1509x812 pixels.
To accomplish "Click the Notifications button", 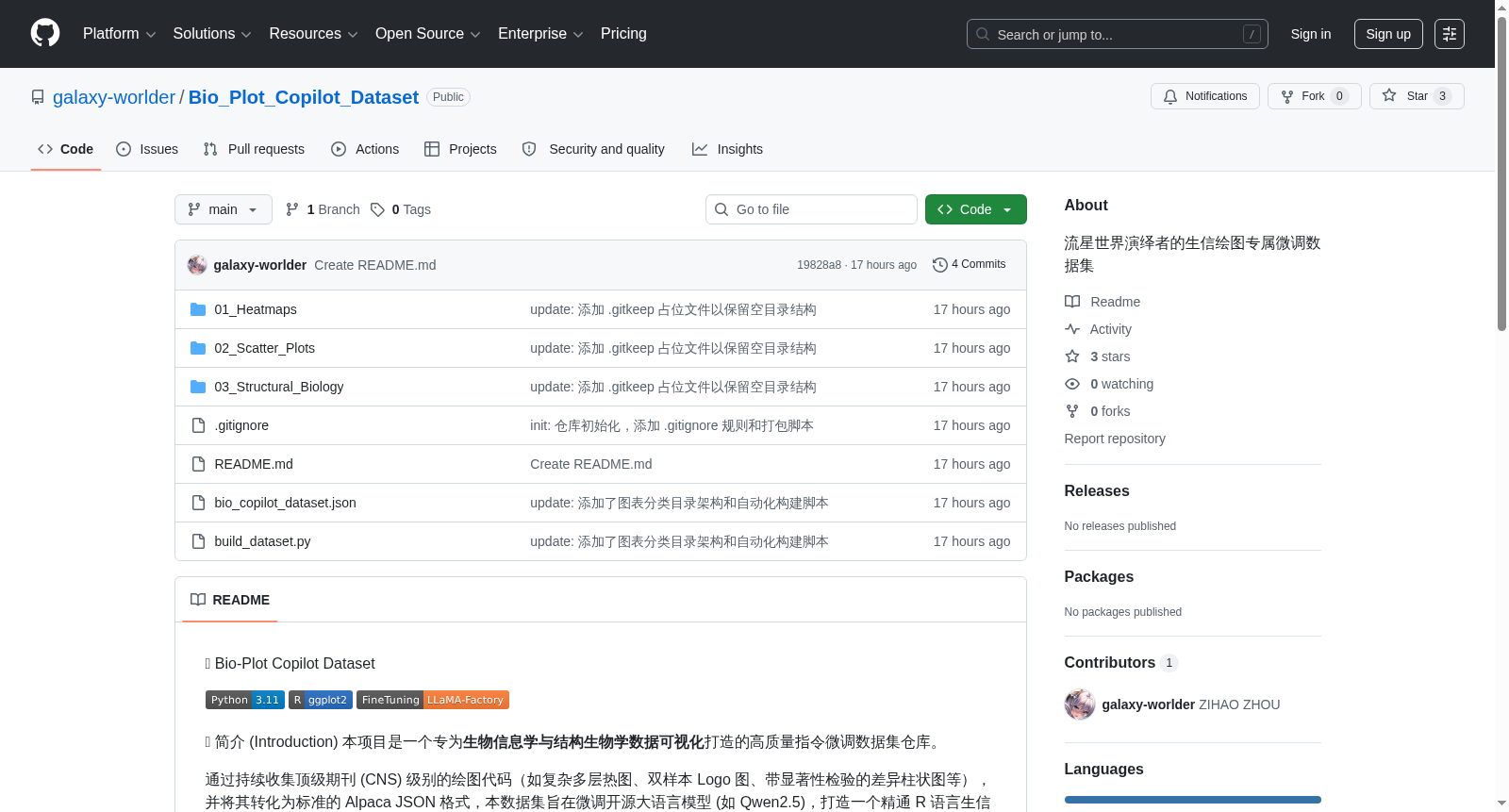I will (1205, 96).
